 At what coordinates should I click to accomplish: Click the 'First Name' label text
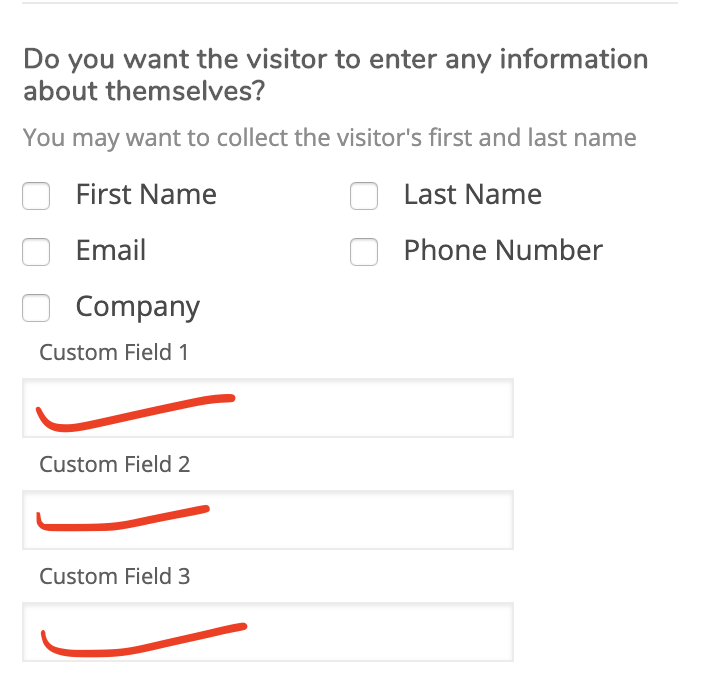tap(146, 195)
